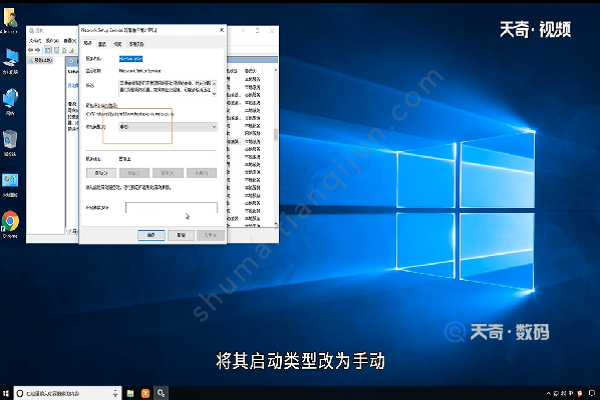Click the Services list vertical scrollbar thumb

[276, 134]
